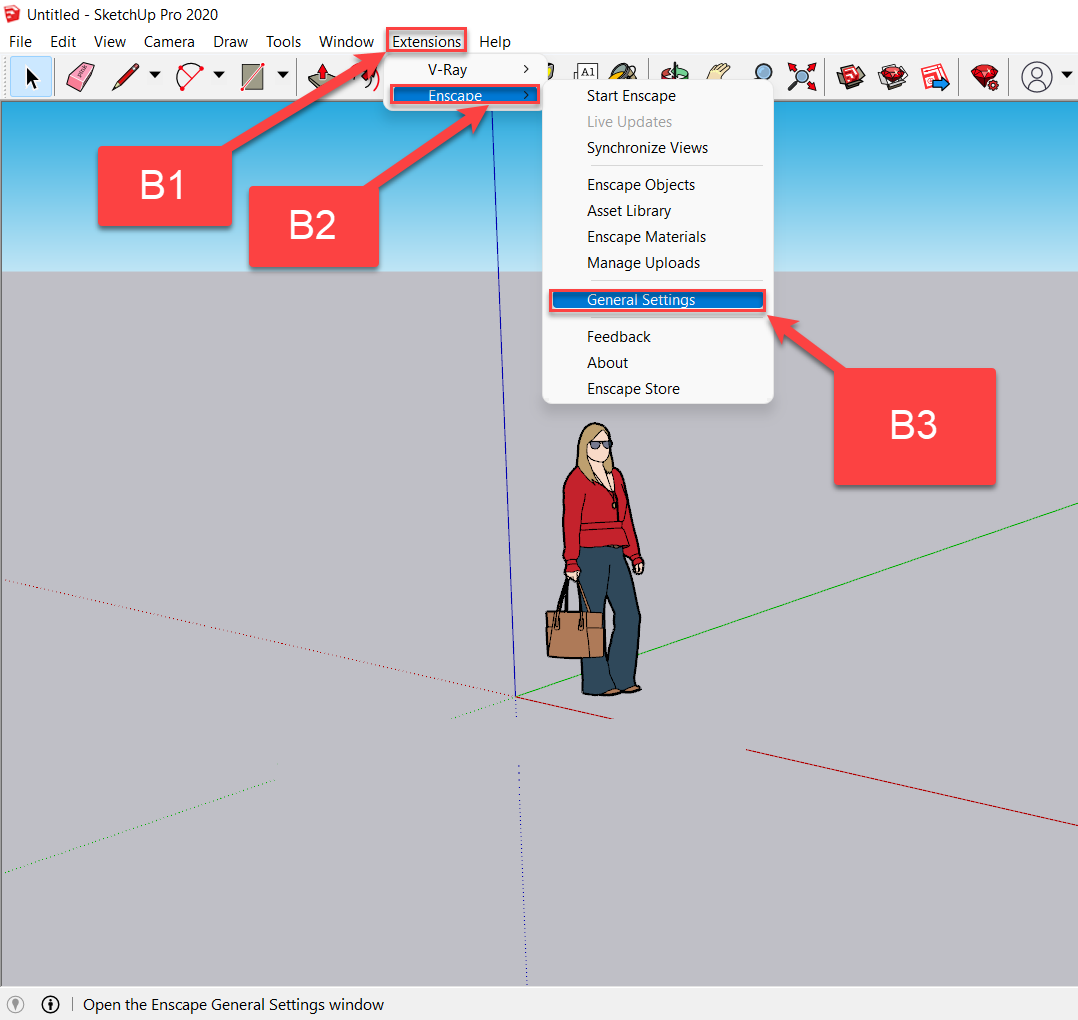Screen dimensions: 1078x1020
Task: Open the Orbit tool
Action: pyautogui.click(x=673, y=76)
